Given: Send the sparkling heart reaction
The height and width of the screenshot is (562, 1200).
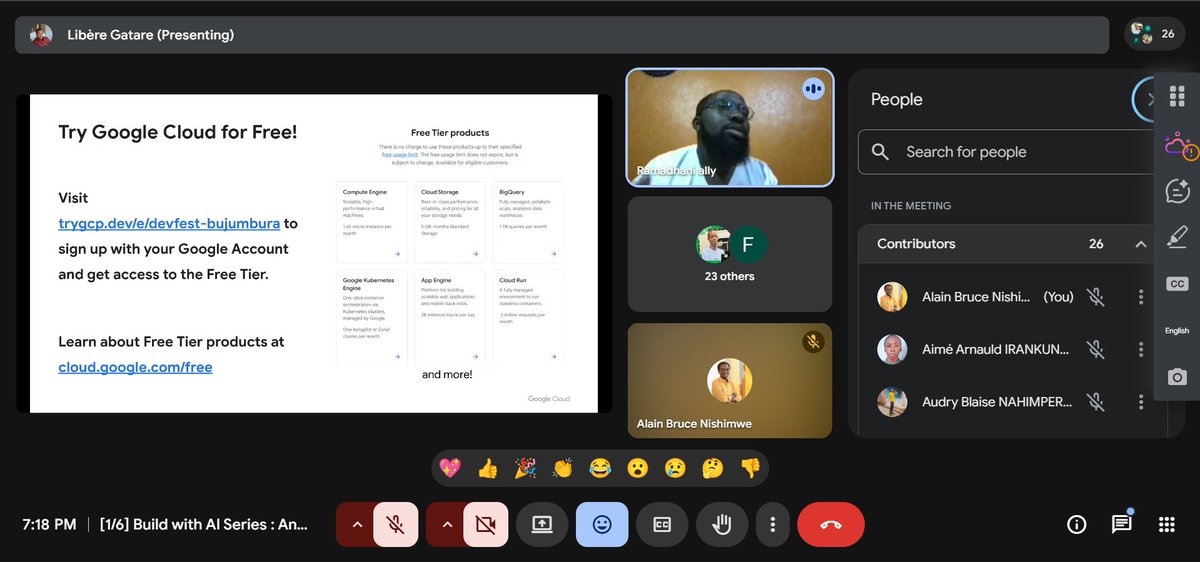Looking at the screenshot, I should pos(450,467).
